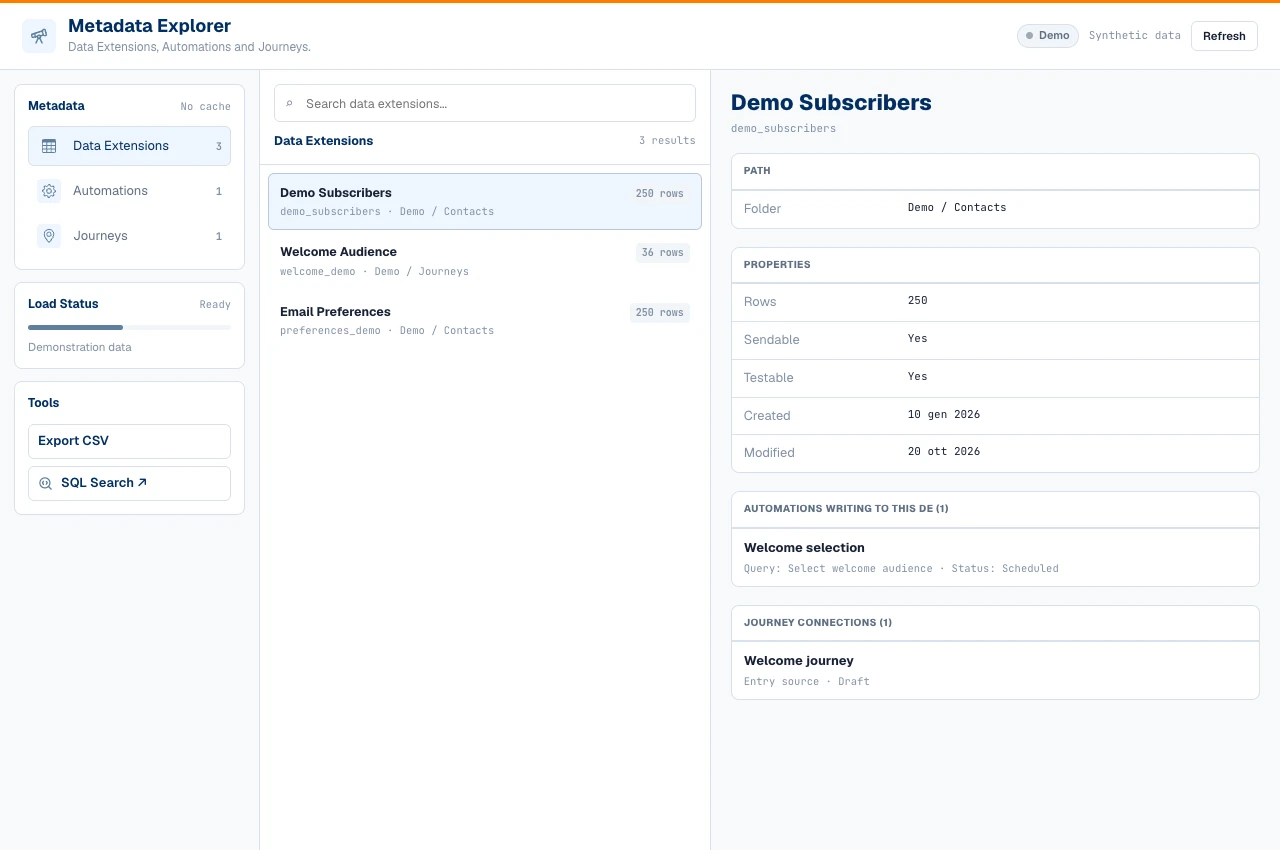Focus the Search data extensions field
Screen dimensions: 1280x850
click(485, 103)
